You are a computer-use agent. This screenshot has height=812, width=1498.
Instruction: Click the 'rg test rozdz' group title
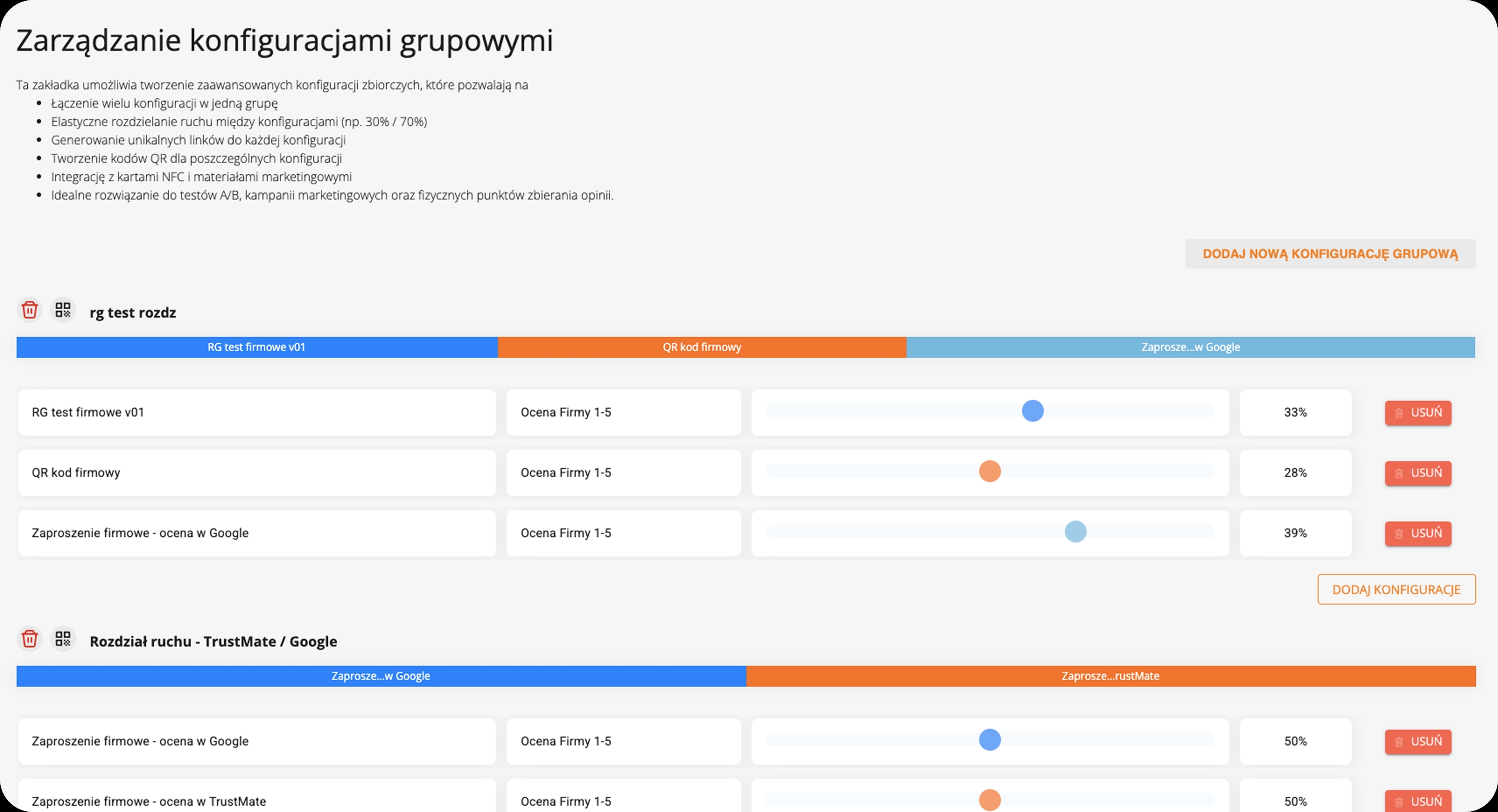tap(133, 313)
